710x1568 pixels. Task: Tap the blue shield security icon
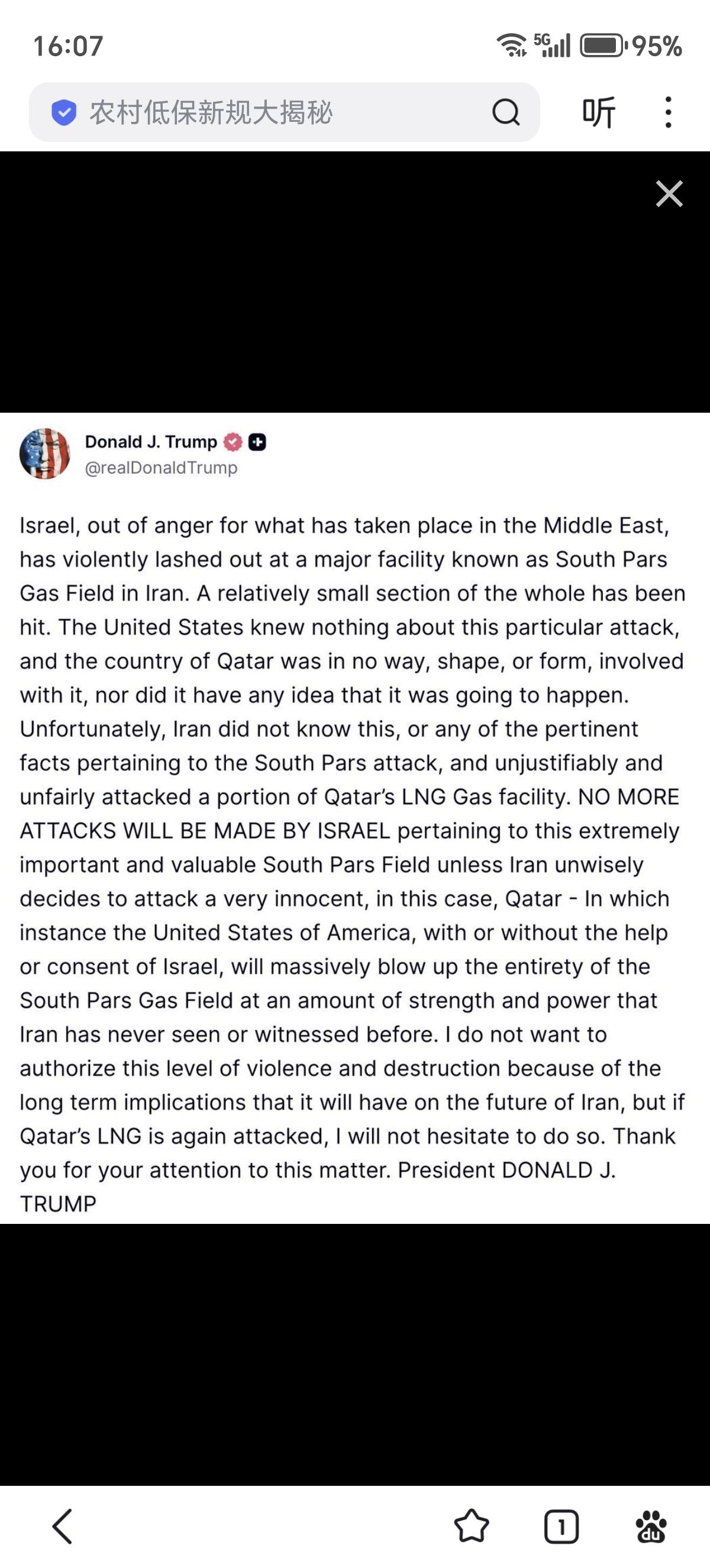click(x=64, y=112)
